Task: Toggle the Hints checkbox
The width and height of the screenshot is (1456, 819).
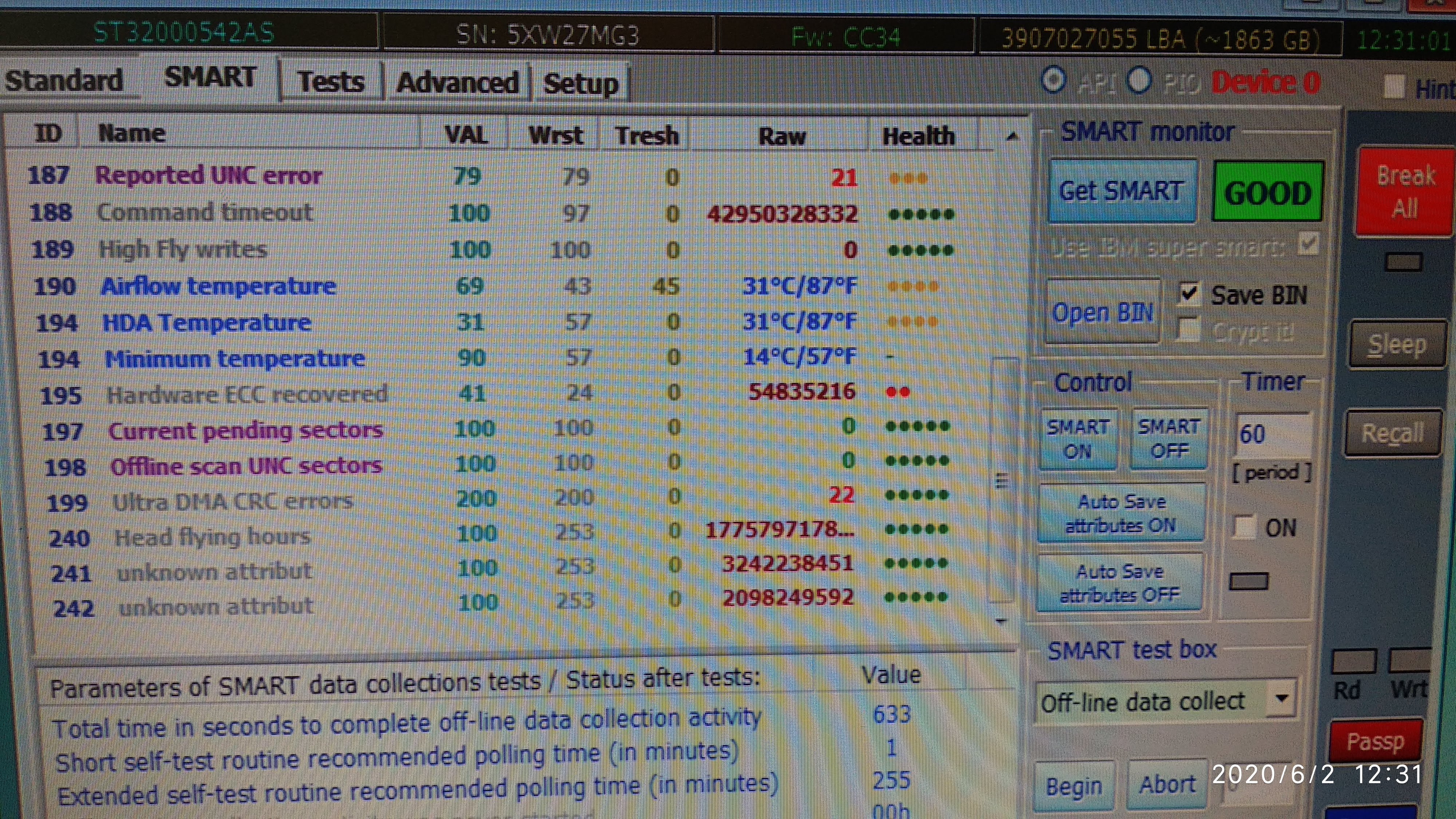Action: pyautogui.click(x=1394, y=87)
